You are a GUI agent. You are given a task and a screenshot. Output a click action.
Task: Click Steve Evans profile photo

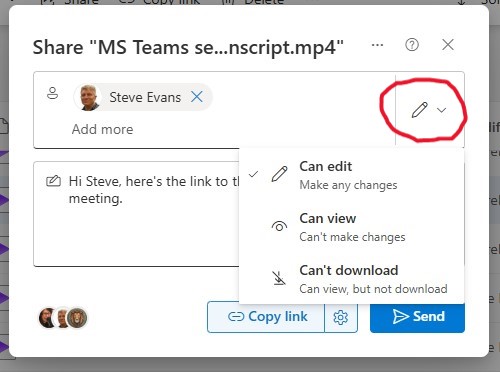(88, 97)
